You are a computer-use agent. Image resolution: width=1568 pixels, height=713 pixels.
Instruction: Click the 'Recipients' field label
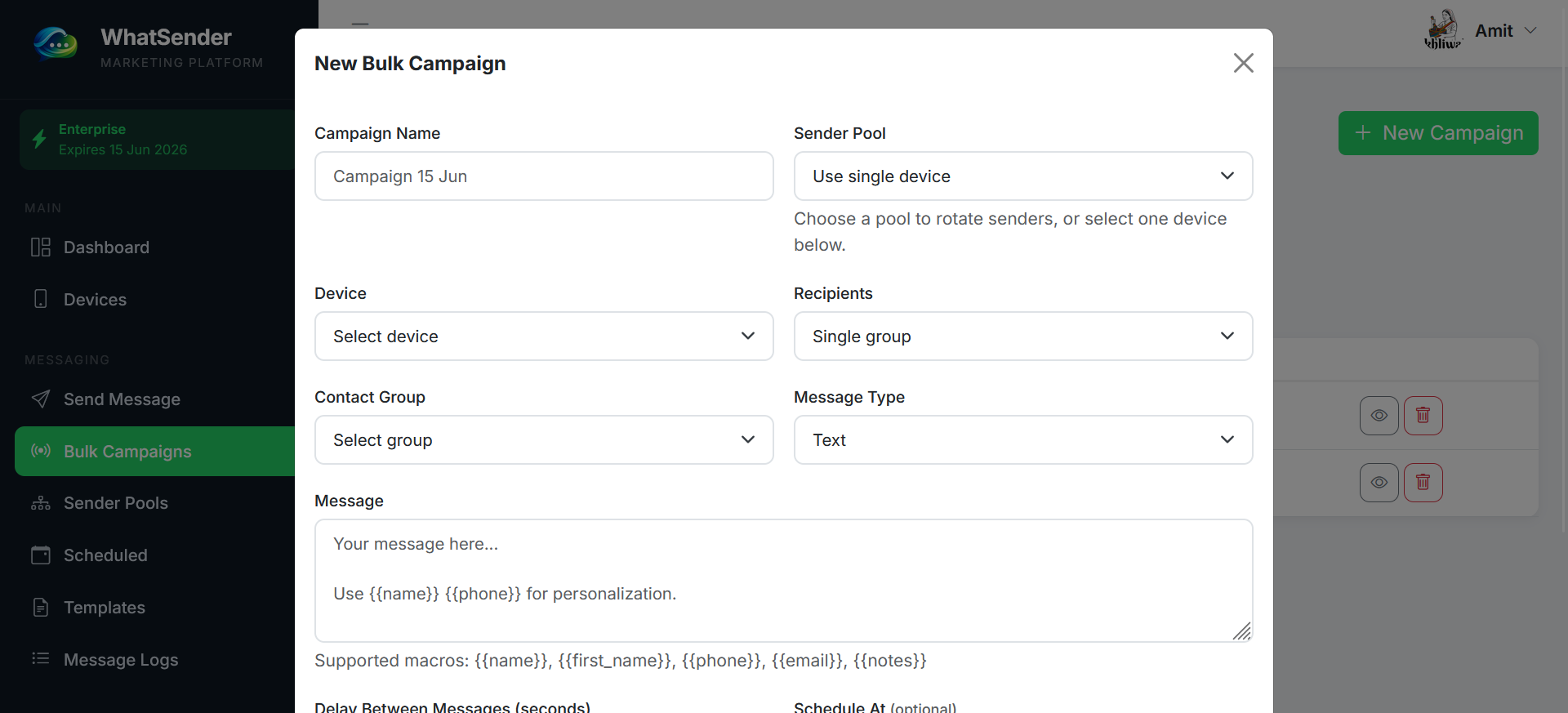833,293
